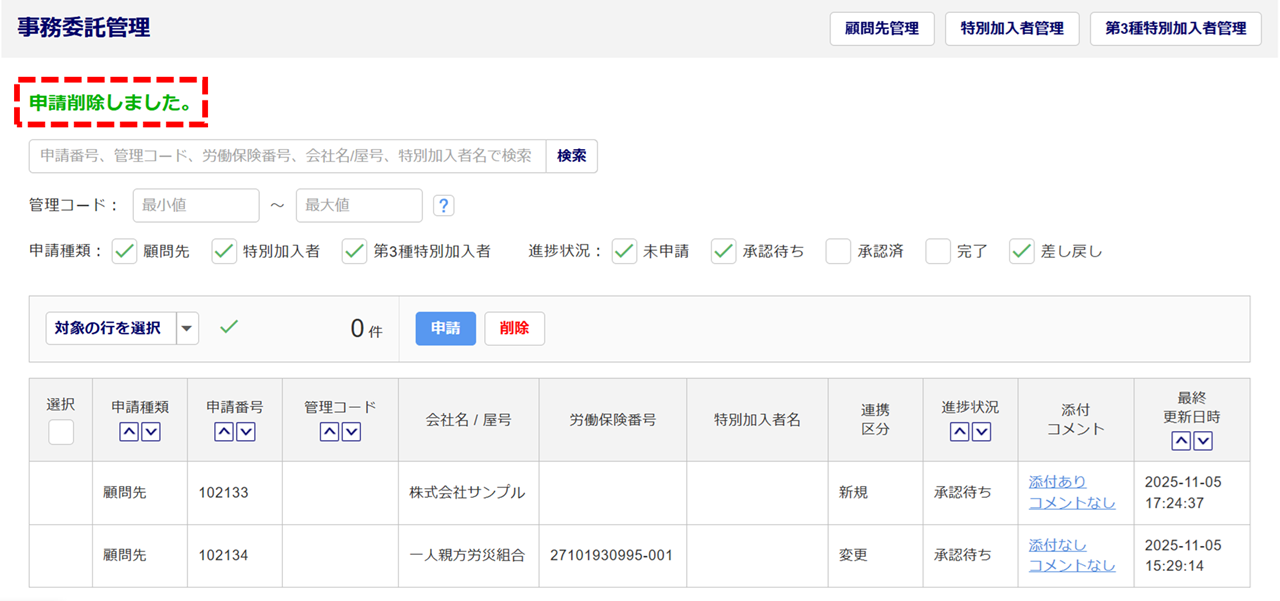Uncheck the 顧問先 application type checkbox
This screenshot has height=601, width=1280.
point(124,251)
